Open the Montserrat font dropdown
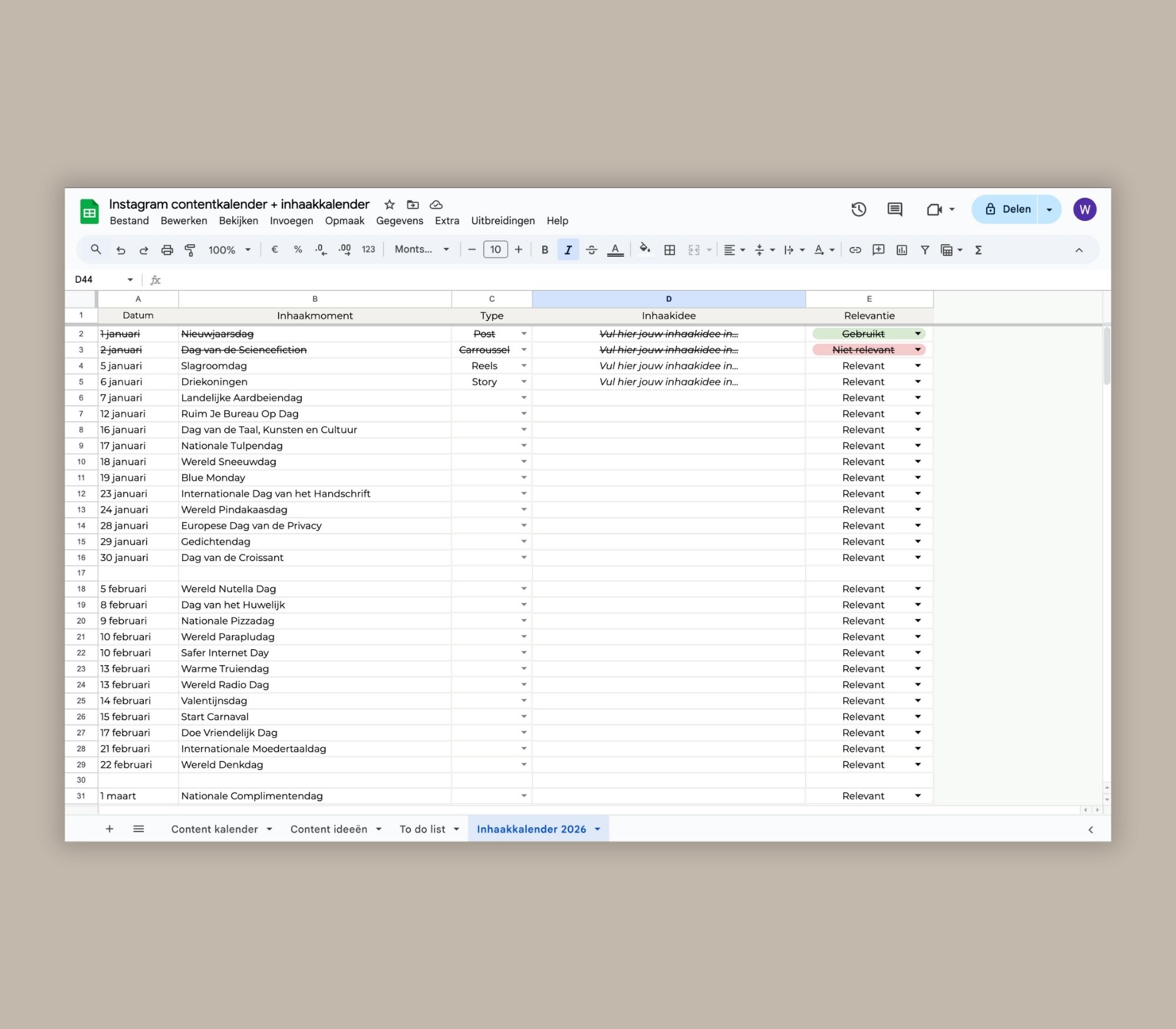This screenshot has width=1176, height=1029. 422,249
